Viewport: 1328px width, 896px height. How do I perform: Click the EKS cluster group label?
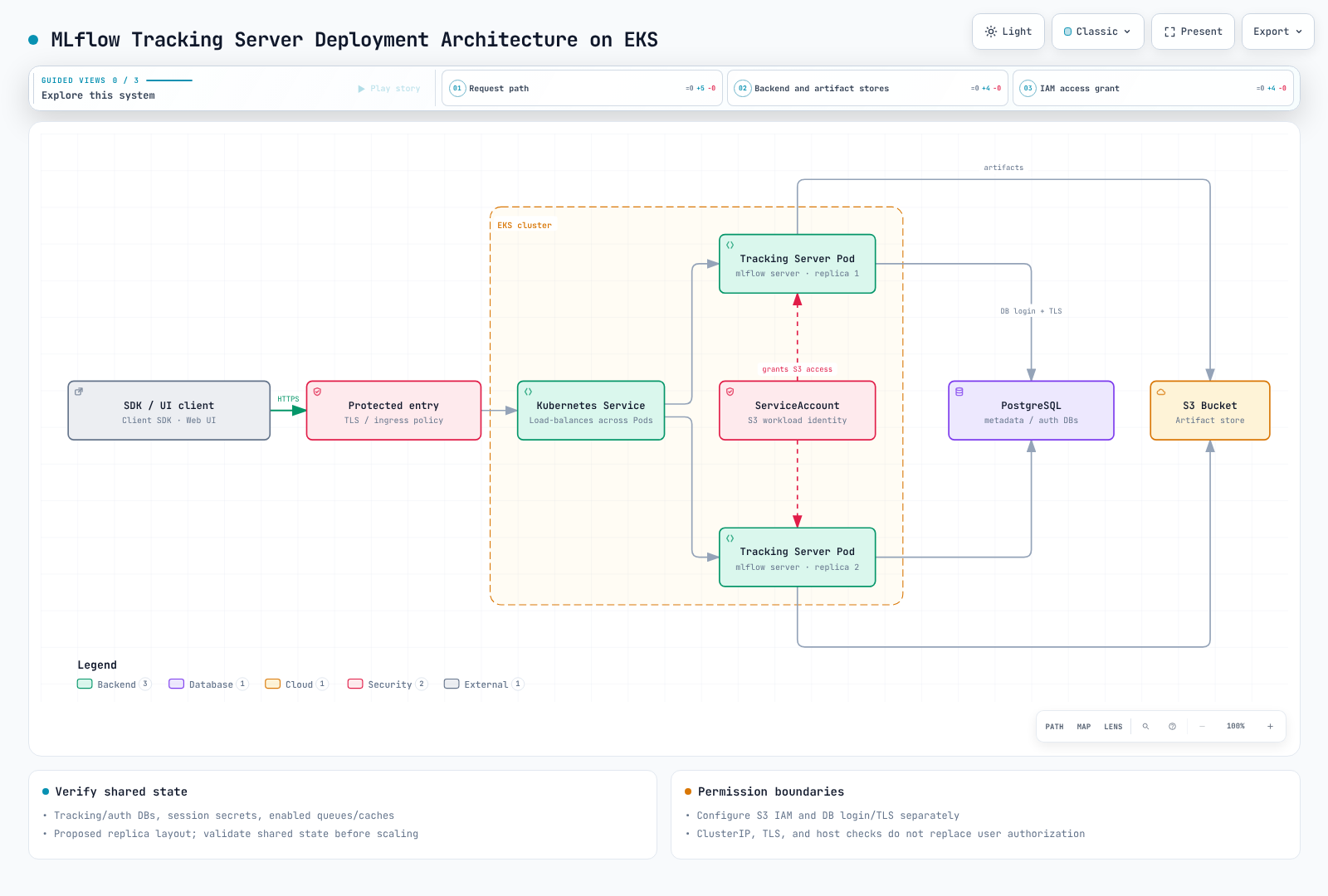pos(525,226)
